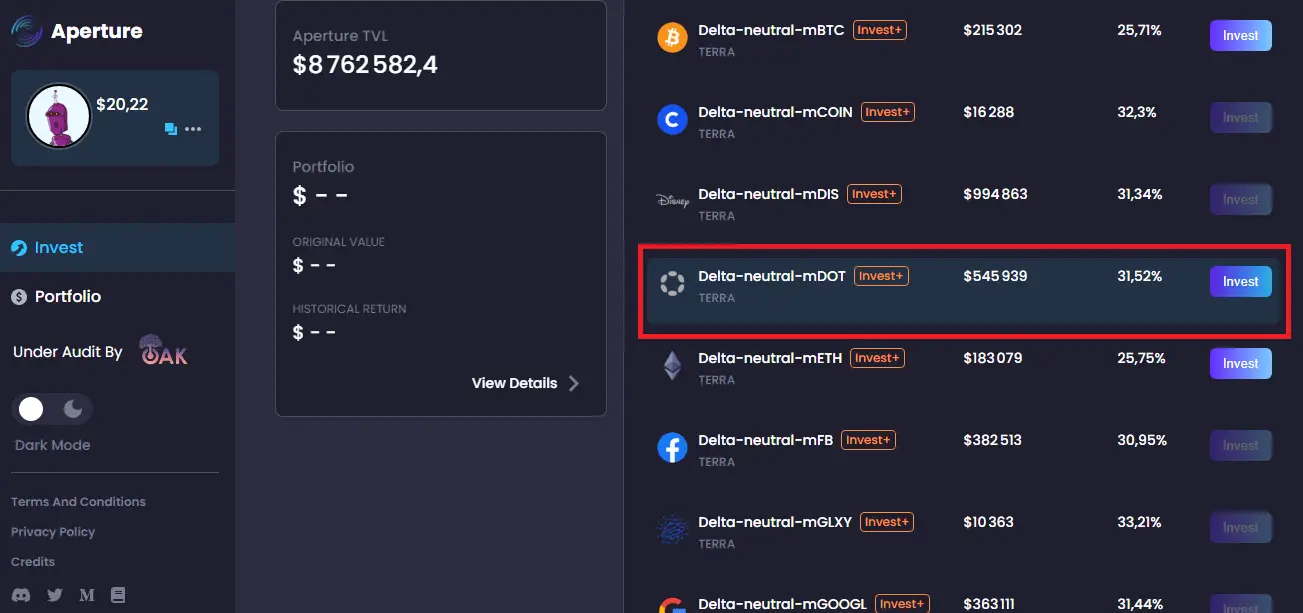Click the Ethereum icon for mETH strategy
Image resolution: width=1303 pixels, height=613 pixels.
click(x=672, y=366)
